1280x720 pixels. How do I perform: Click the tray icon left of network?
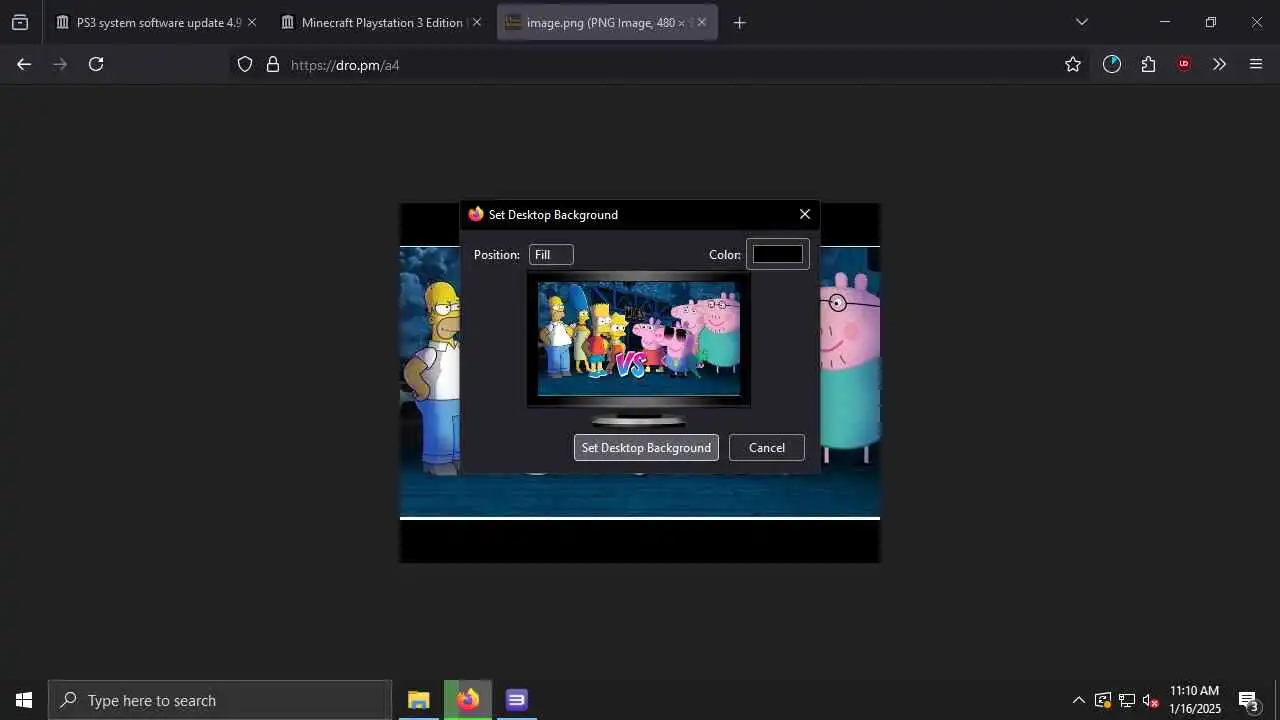tap(1103, 700)
